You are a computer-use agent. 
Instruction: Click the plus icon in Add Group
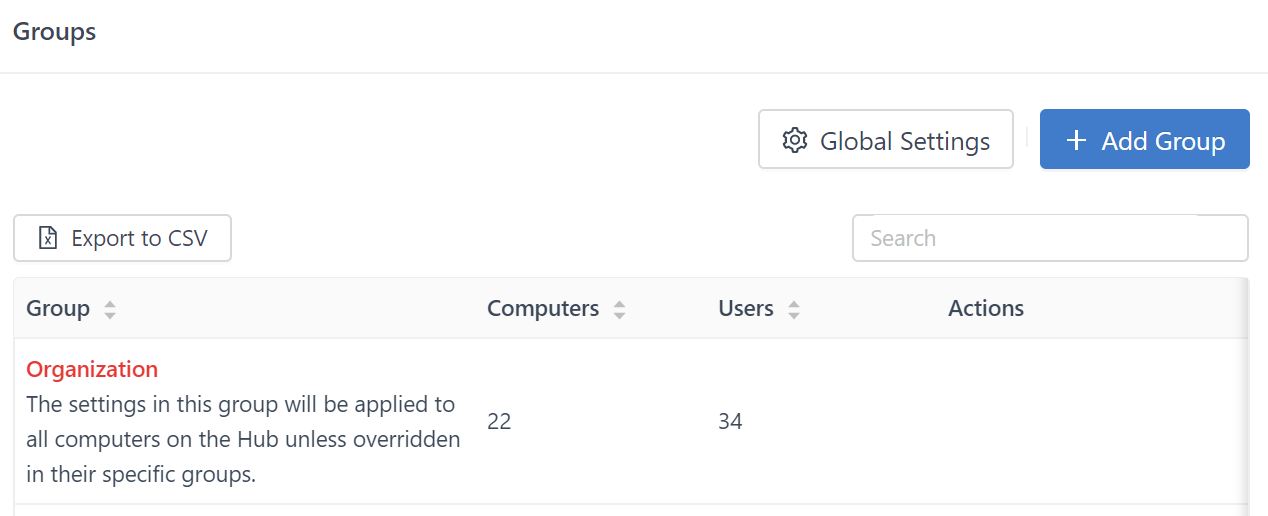click(x=1076, y=140)
